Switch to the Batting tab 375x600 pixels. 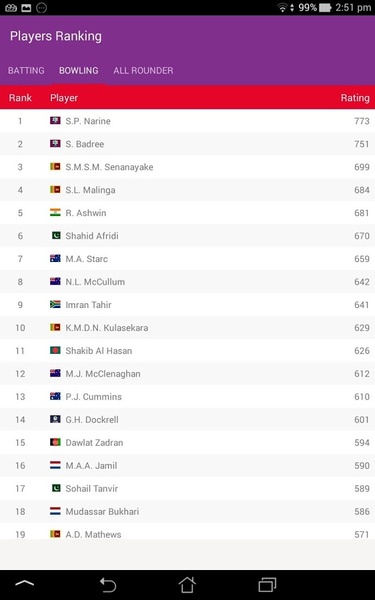[26, 70]
